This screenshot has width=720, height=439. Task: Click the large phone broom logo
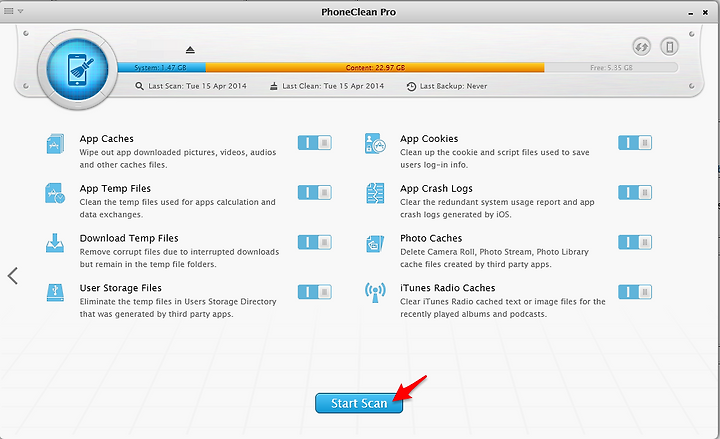(78, 69)
